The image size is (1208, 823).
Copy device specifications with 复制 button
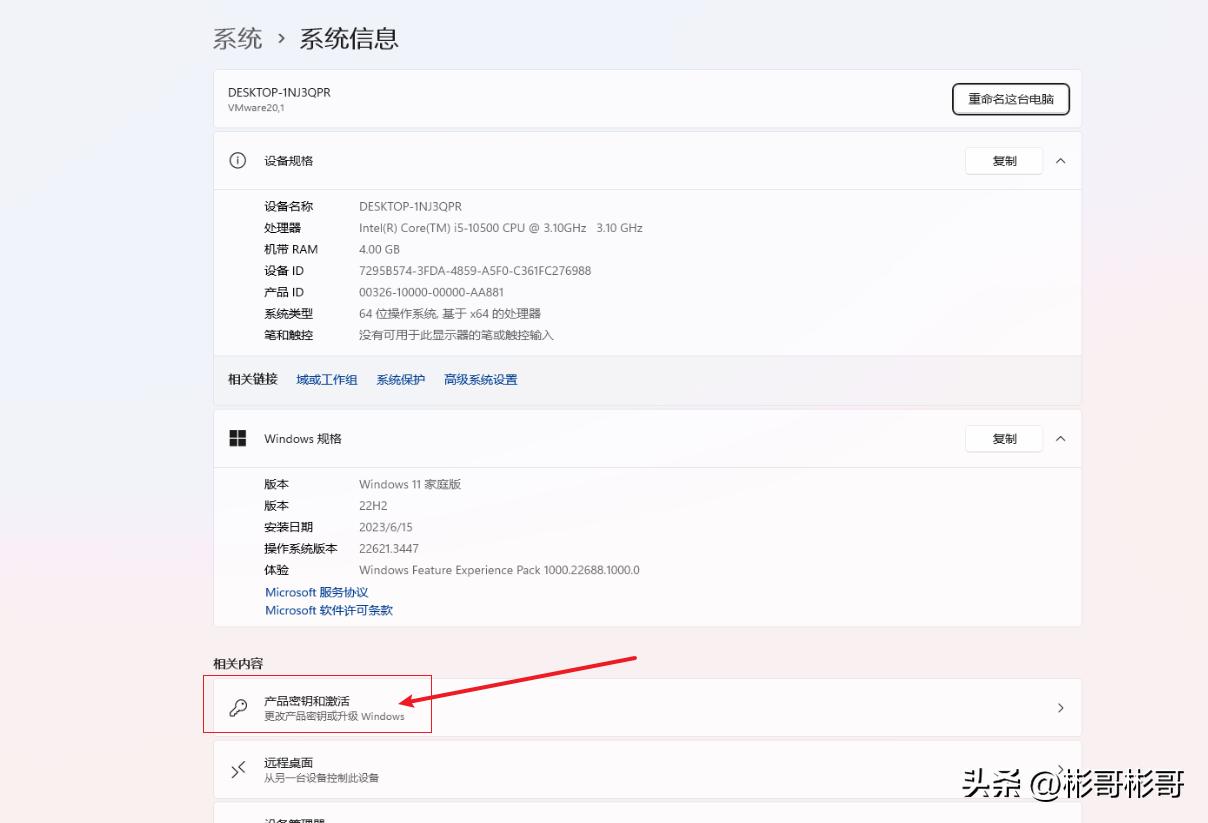pos(1004,161)
